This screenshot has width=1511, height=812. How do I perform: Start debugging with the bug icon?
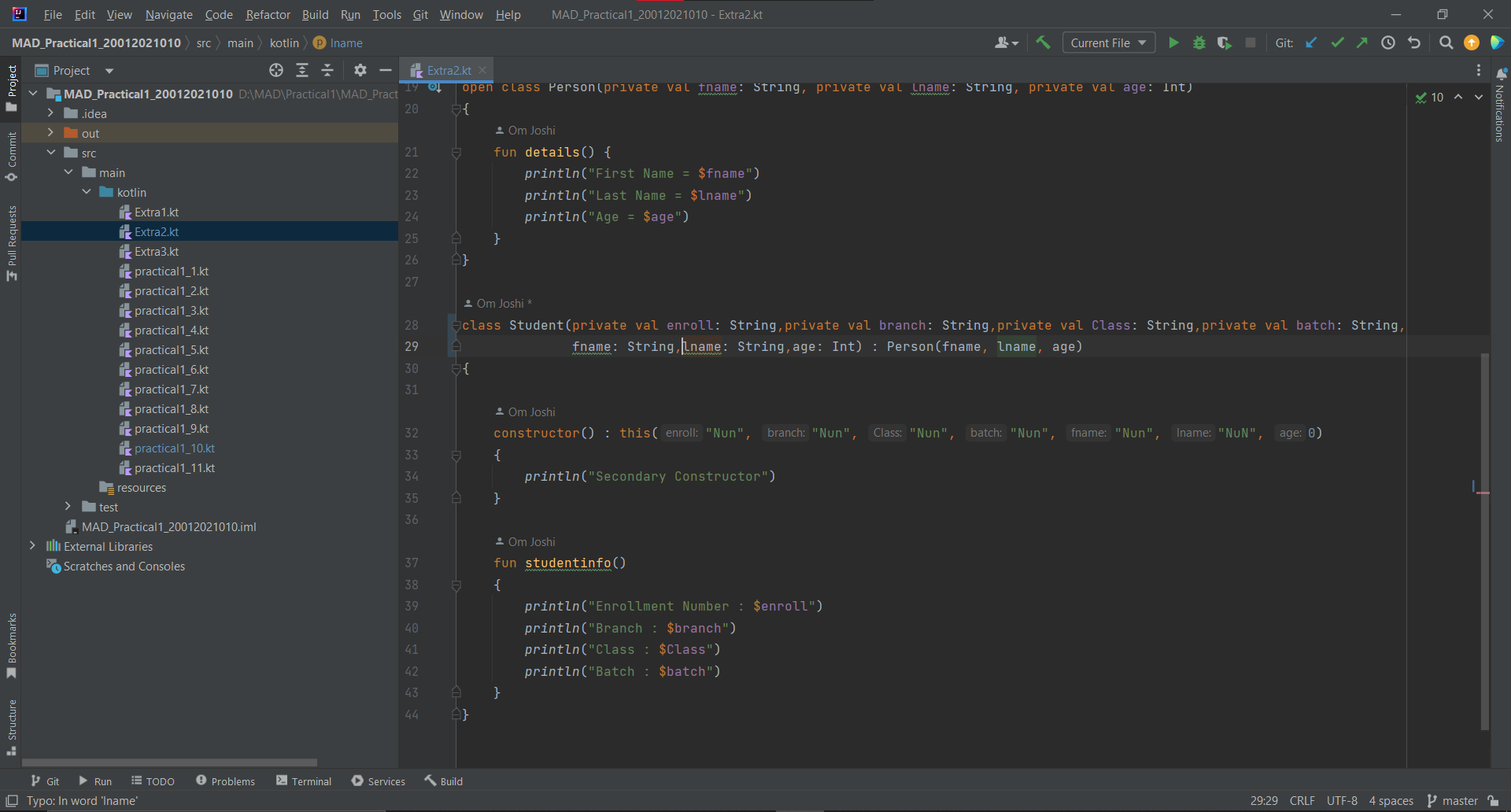[1199, 43]
